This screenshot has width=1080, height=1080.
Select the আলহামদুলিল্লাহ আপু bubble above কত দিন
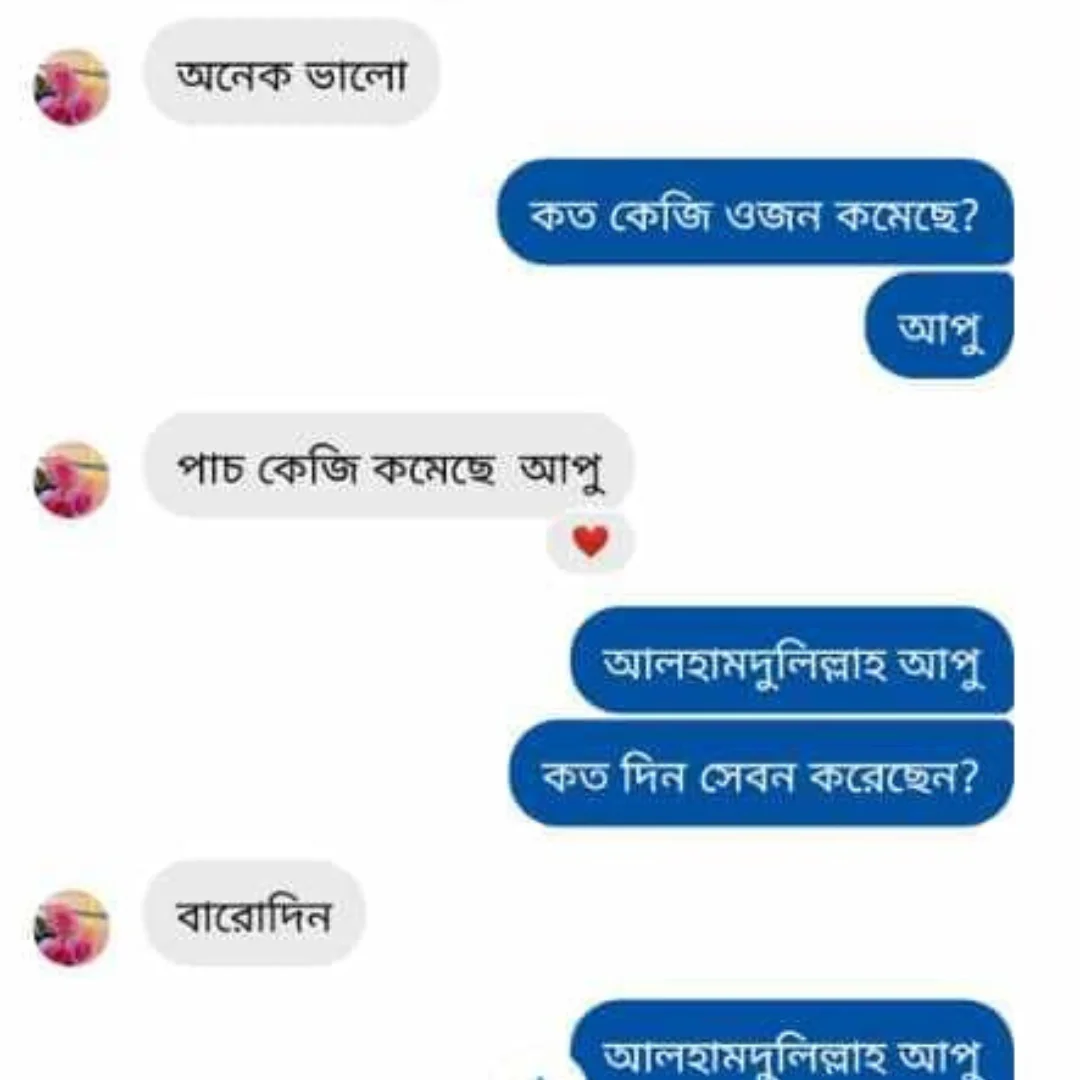pyautogui.click(x=792, y=661)
